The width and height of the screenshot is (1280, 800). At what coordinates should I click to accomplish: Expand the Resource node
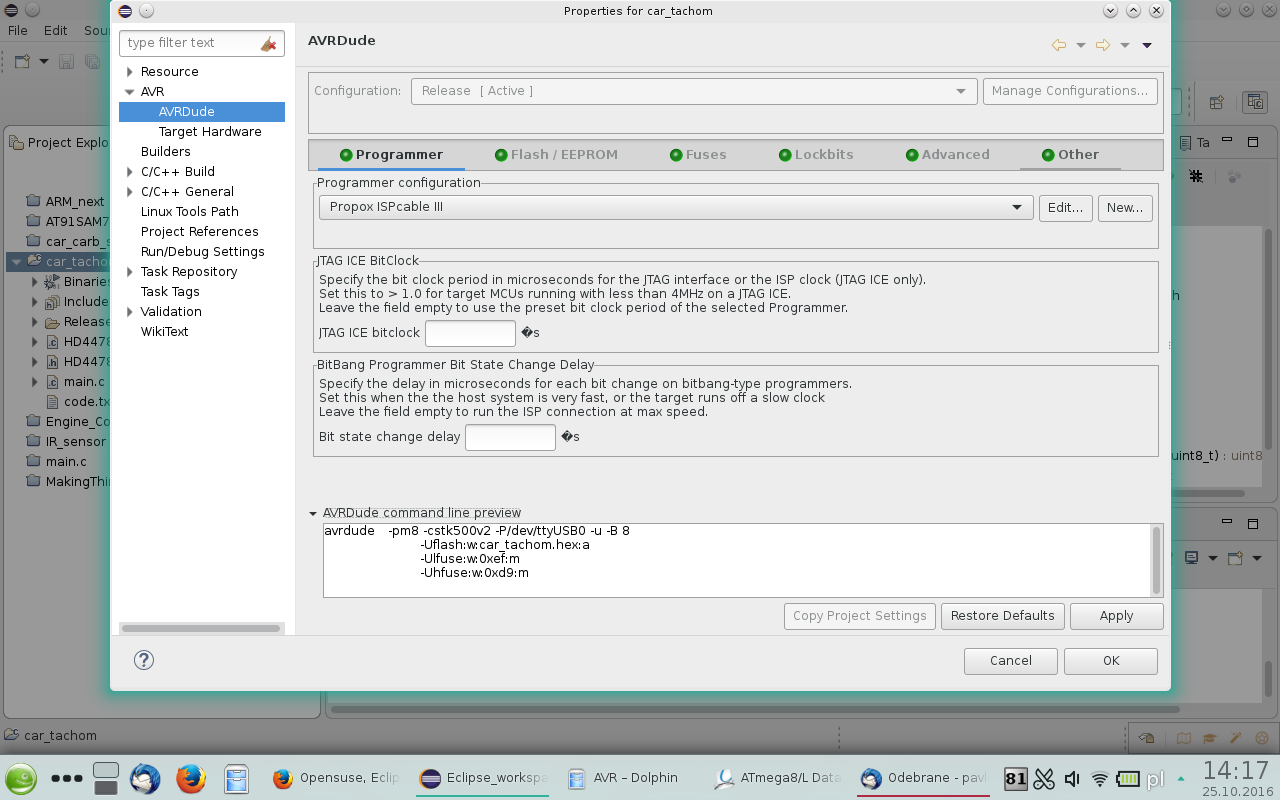coord(130,72)
